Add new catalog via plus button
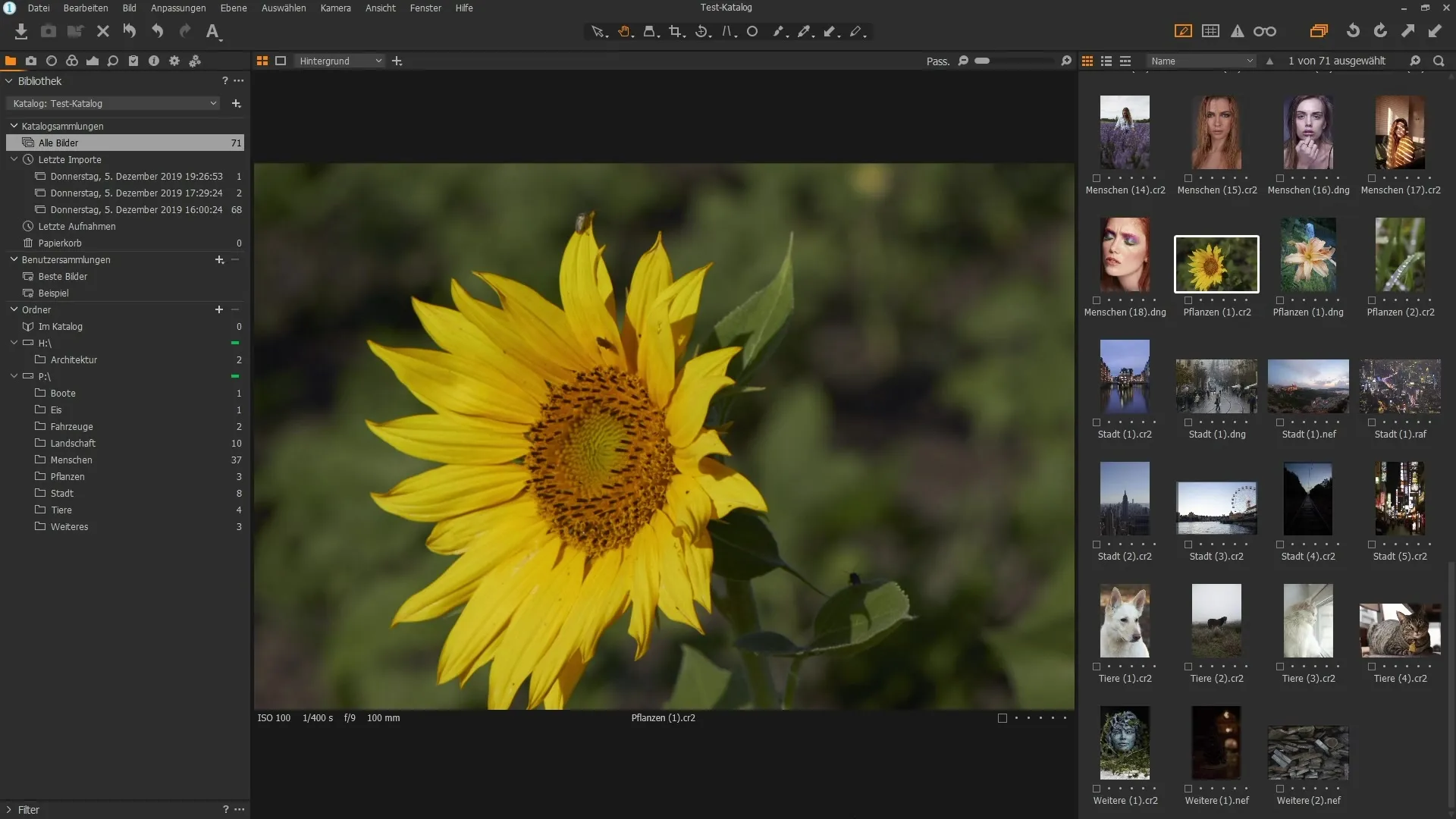 [236, 103]
